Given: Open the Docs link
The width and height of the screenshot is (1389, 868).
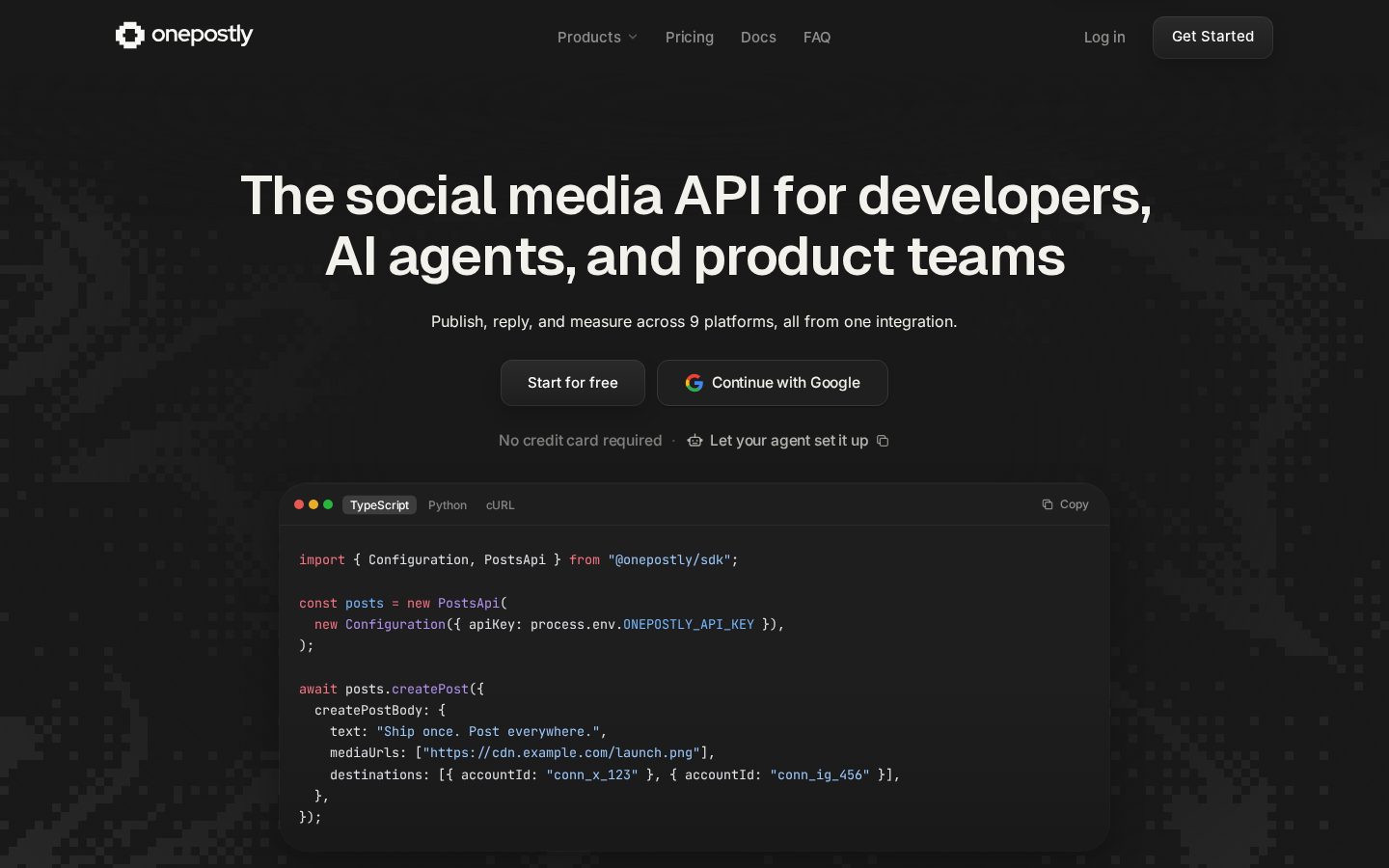Looking at the screenshot, I should point(758,37).
